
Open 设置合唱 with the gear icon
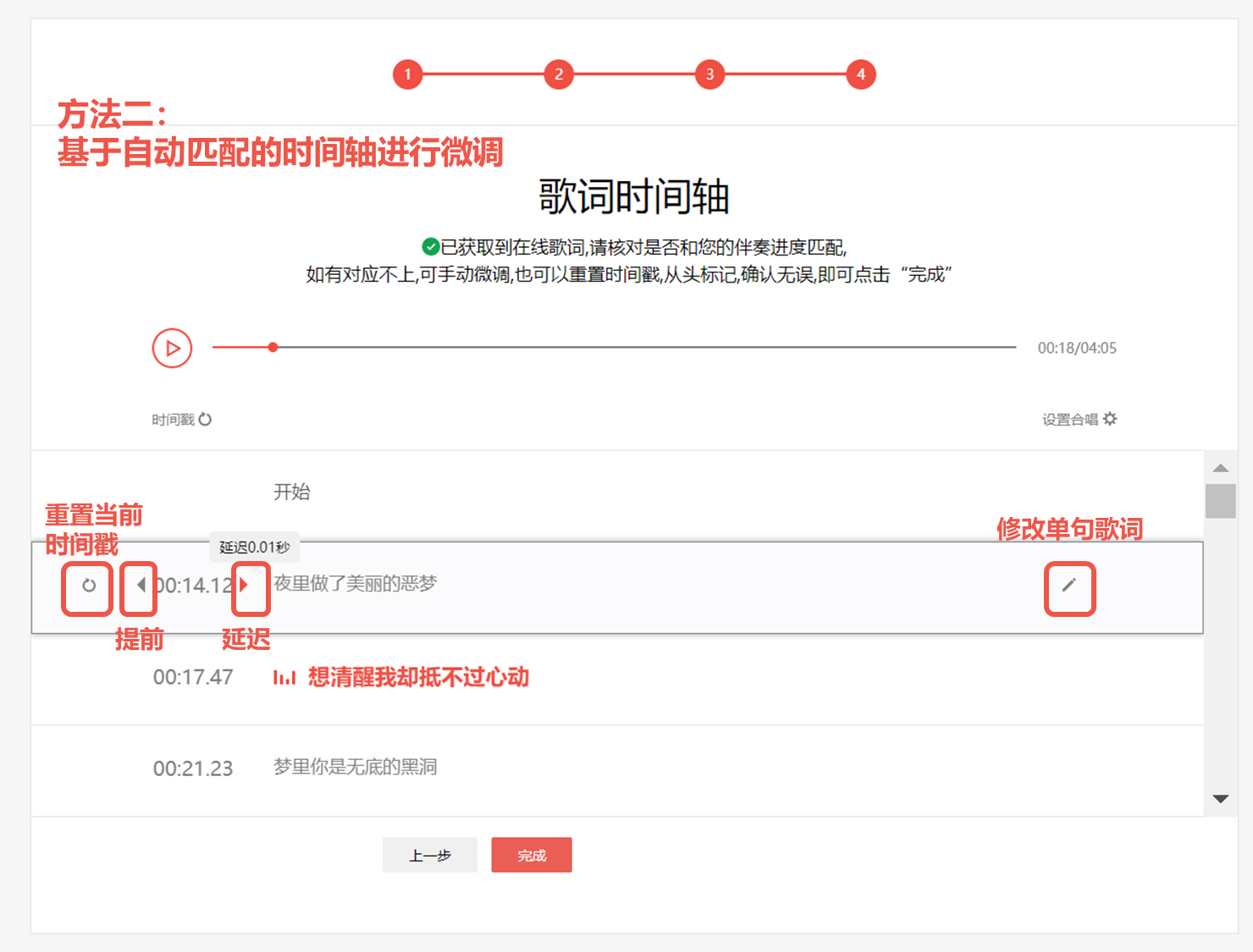1112,419
